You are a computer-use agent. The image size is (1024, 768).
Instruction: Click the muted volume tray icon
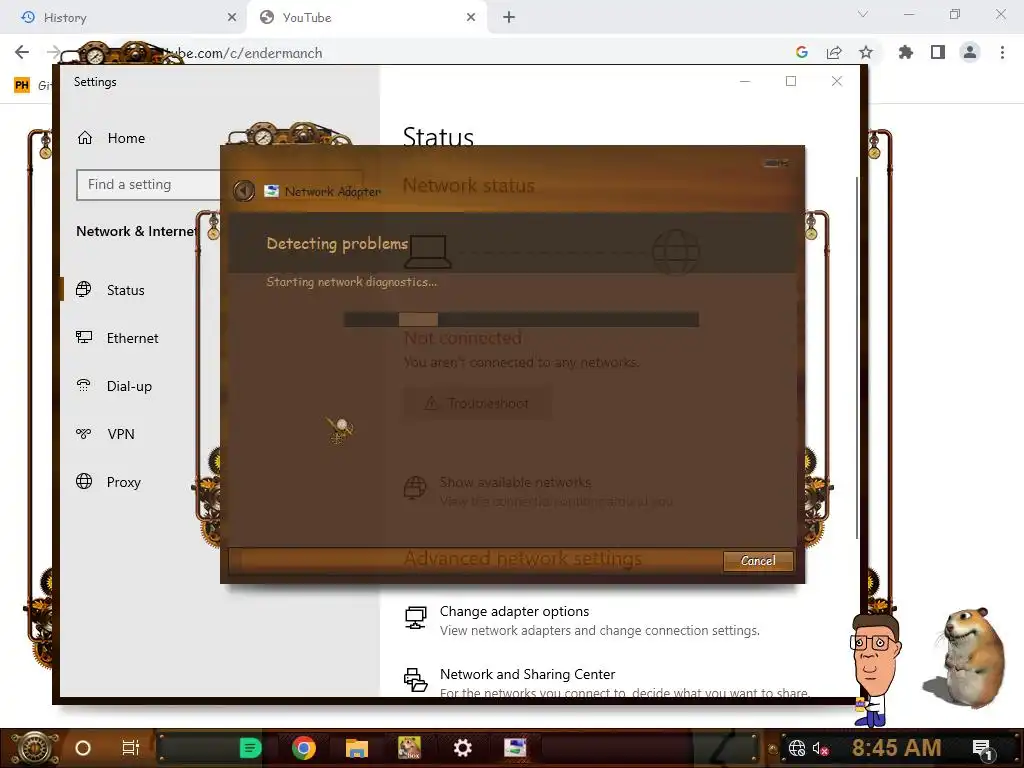coord(820,748)
